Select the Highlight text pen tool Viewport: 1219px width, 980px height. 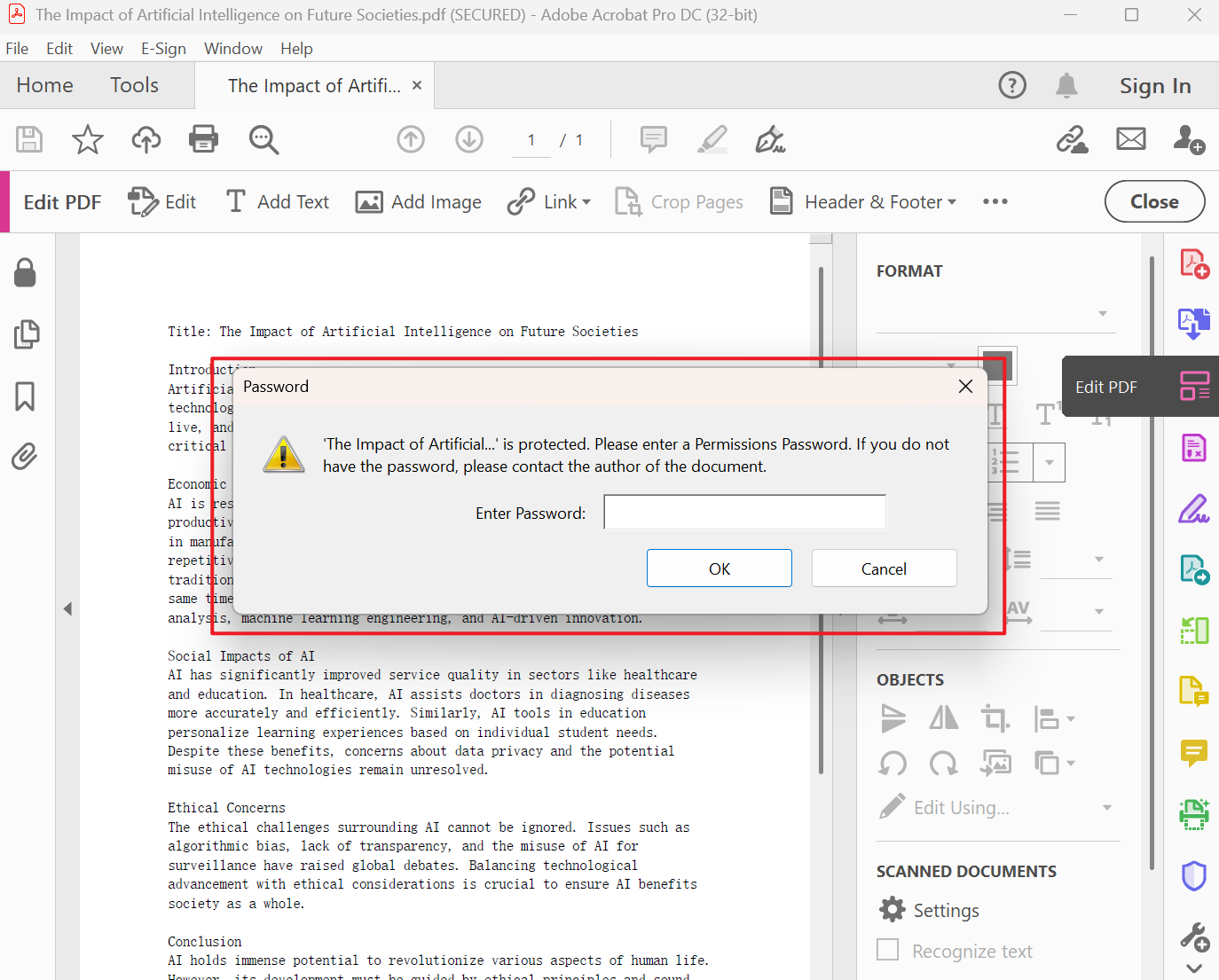(x=712, y=139)
